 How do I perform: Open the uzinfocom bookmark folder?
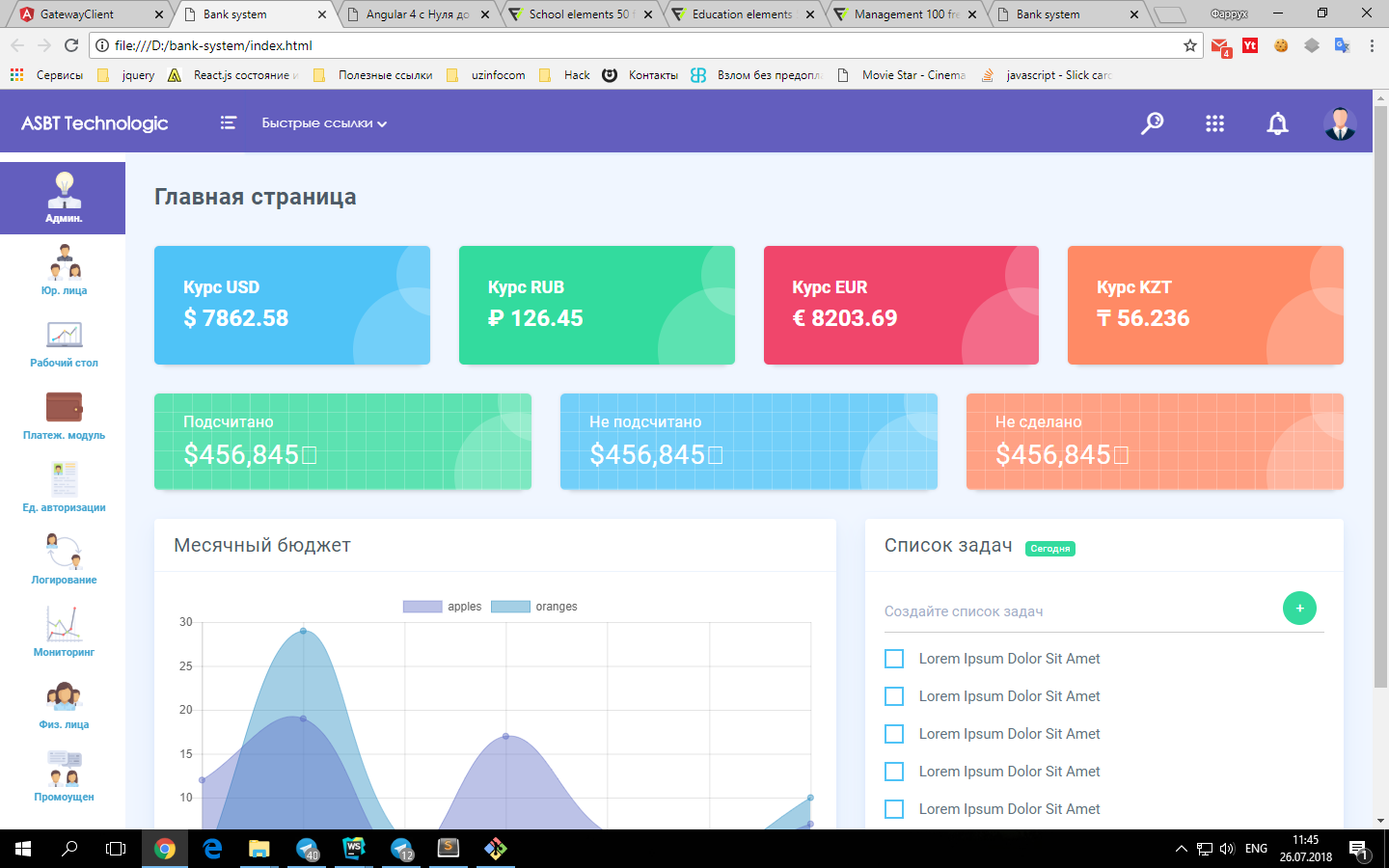point(486,75)
